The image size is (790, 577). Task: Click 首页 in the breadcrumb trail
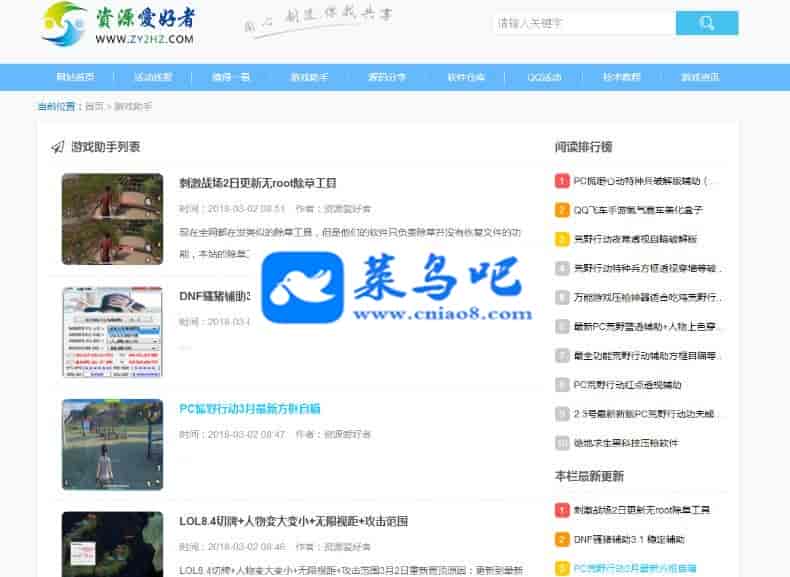[x=94, y=106]
